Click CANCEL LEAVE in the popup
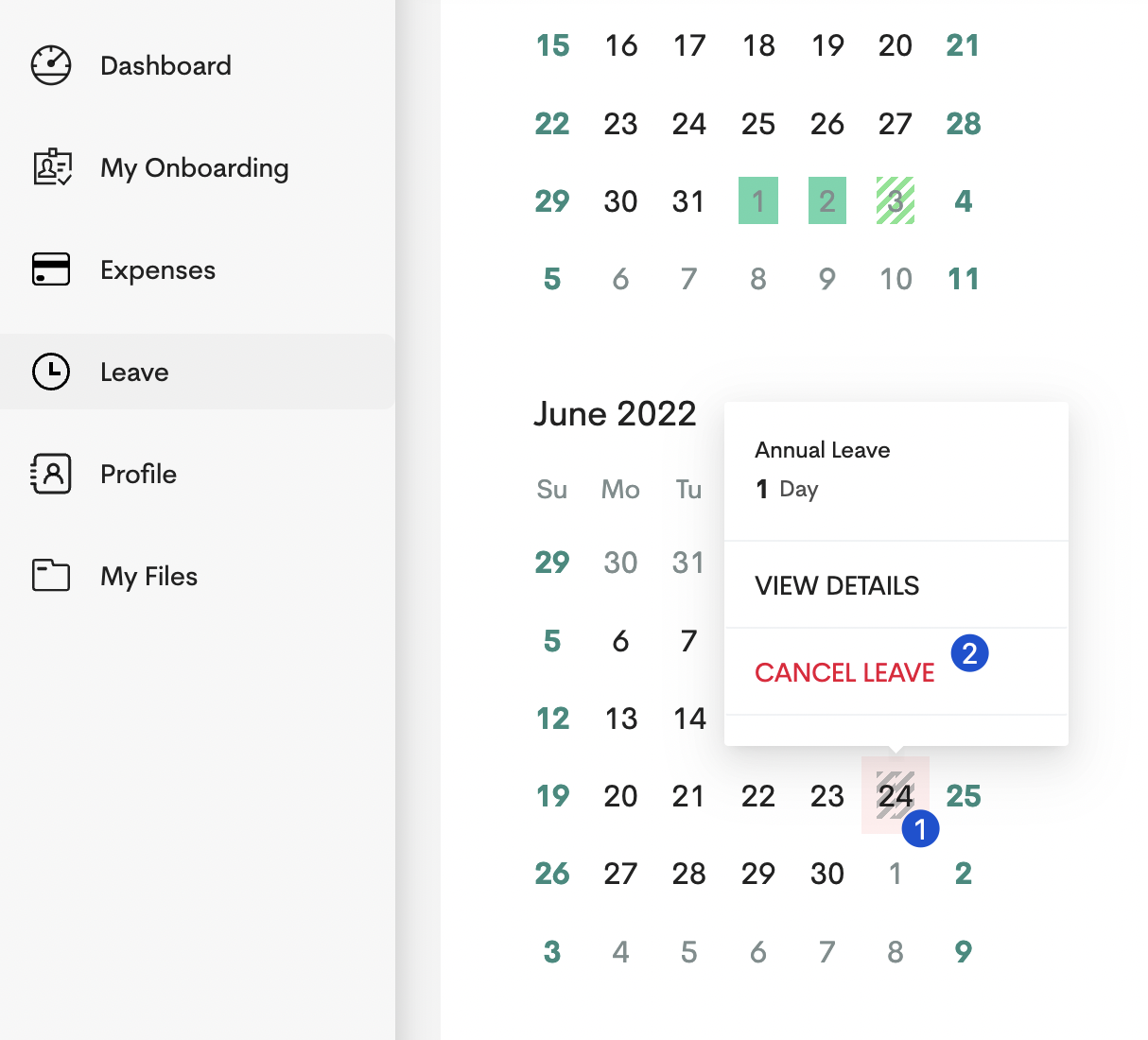The height and width of the screenshot is (1040, 1148). [844, 672]
